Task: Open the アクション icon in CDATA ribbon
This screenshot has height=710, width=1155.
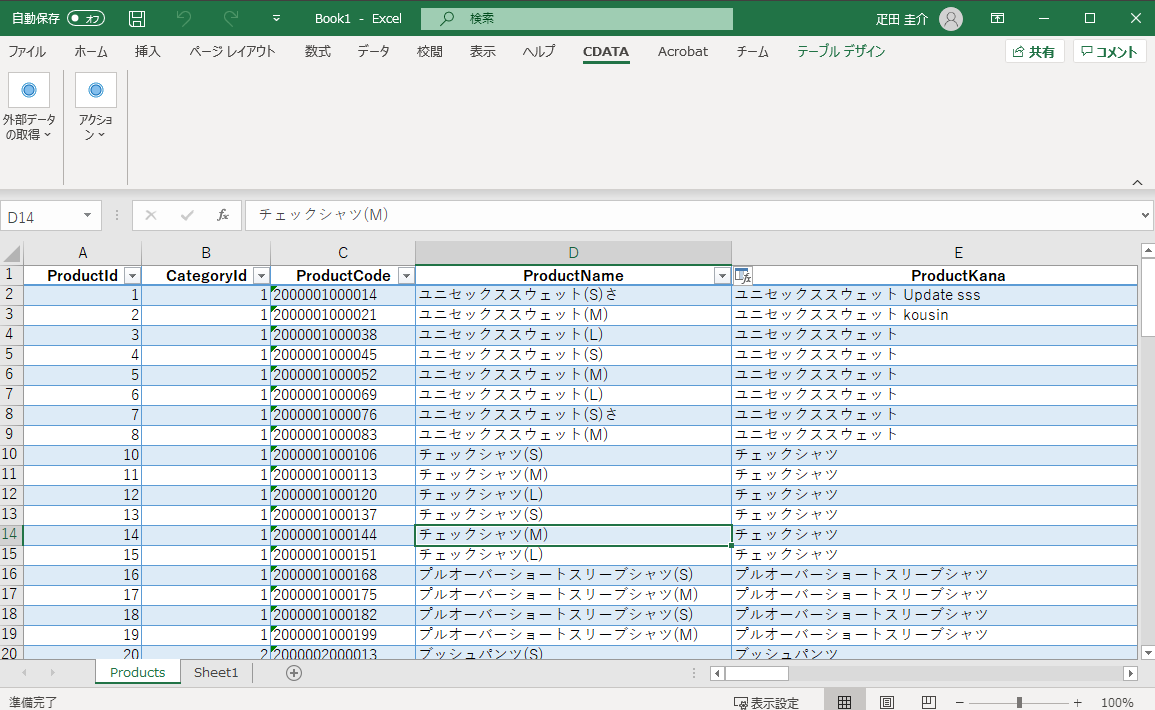Action: (95, 90)
